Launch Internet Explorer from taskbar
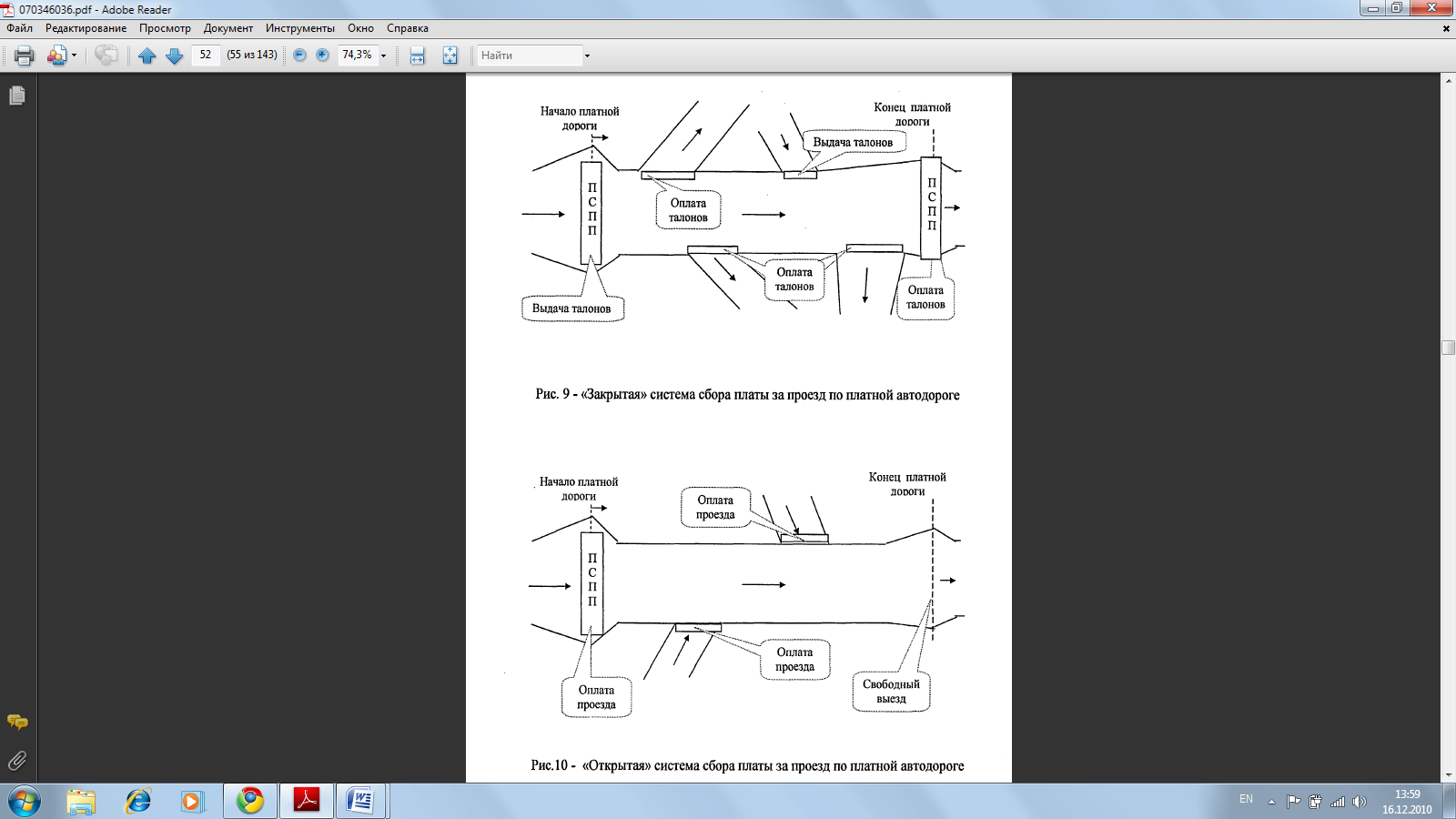This screenshot has height=819, width=1456. click(x=137, y=801)
